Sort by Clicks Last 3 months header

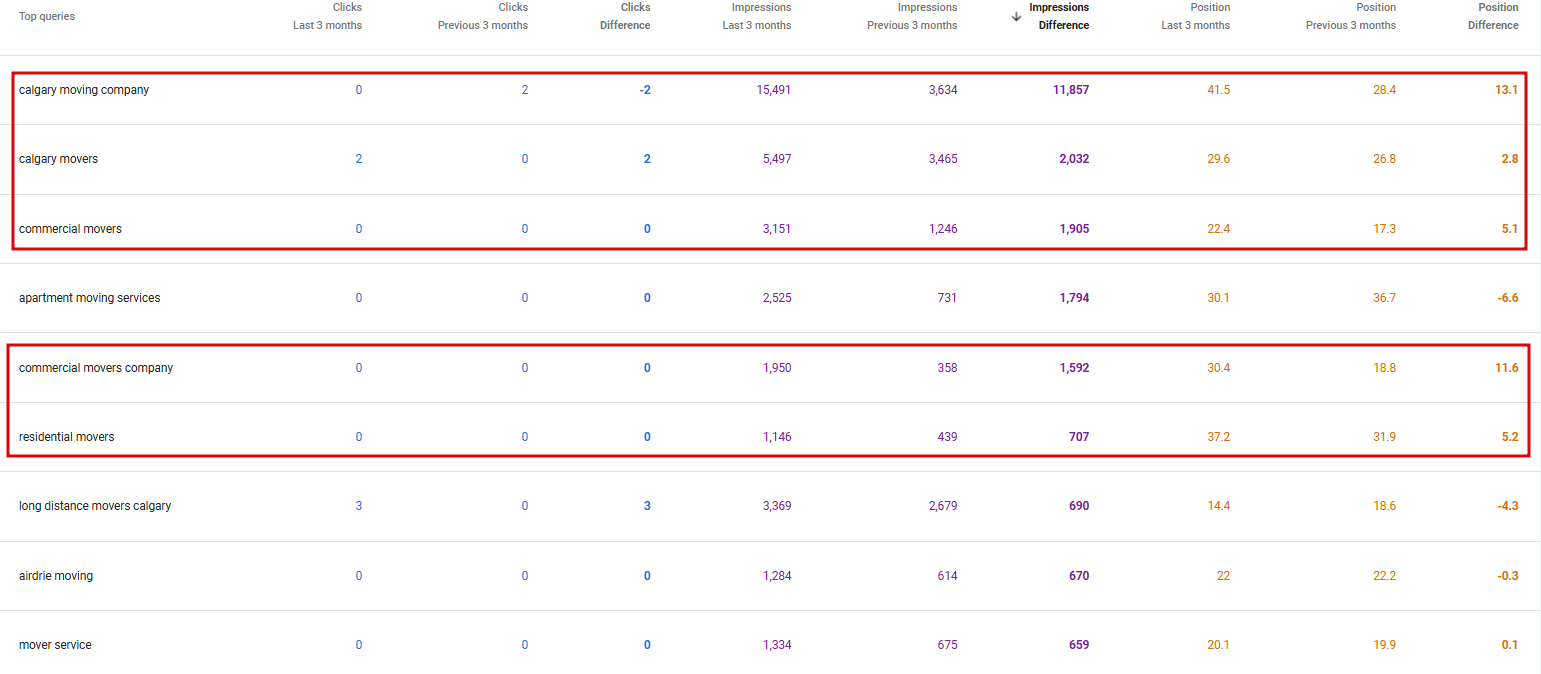[x=328, y=16]
